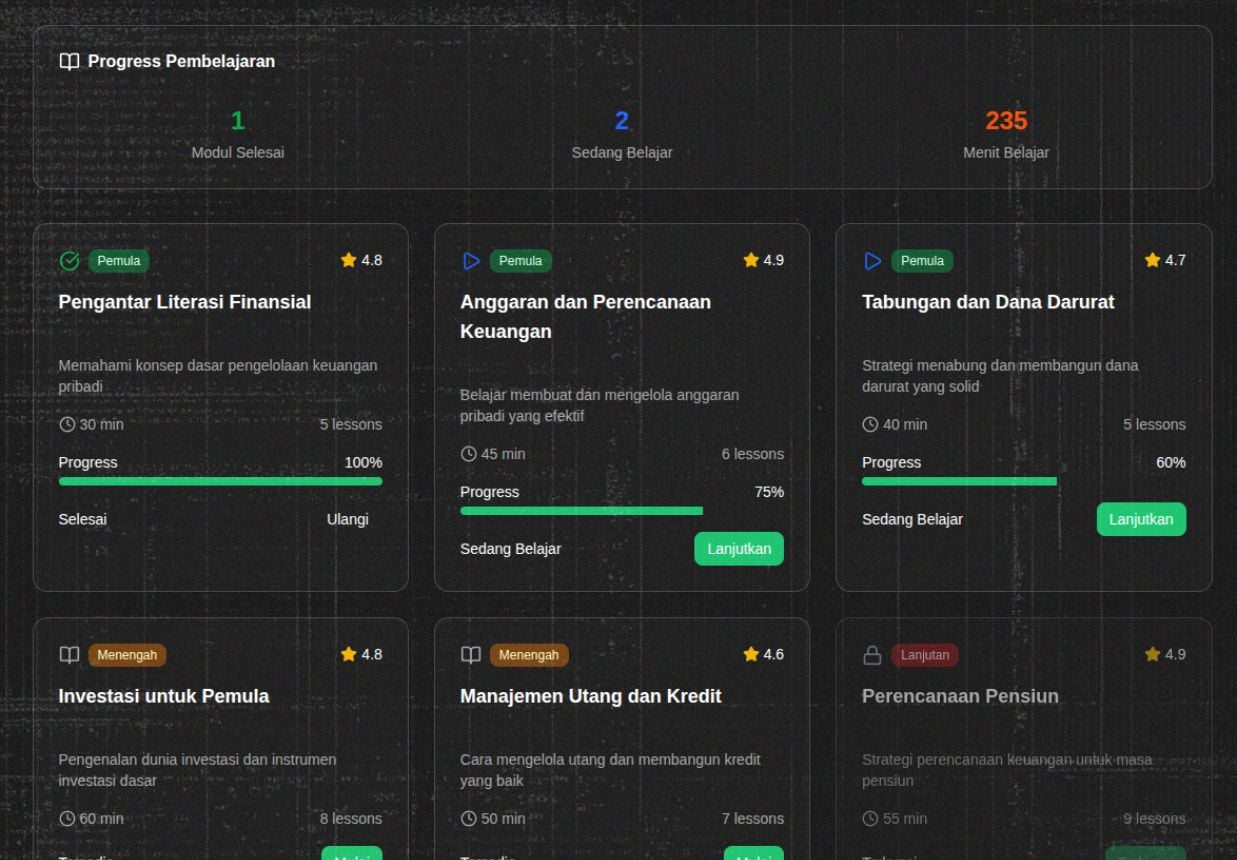Screen dimensions: 1237x860
Task: Click the Menengah badge on Investasi untuk Pemula
Action: [x=128, y=655]
